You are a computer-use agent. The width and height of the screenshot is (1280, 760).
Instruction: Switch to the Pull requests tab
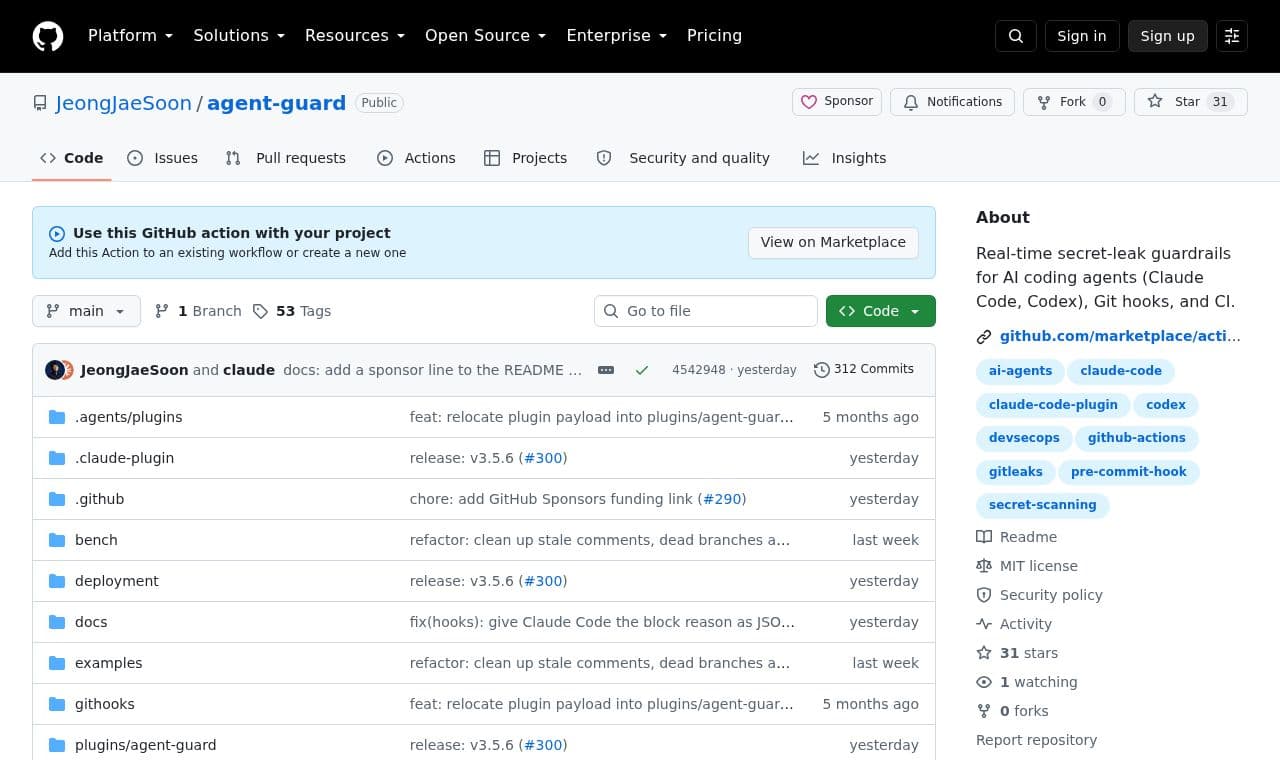[286, 158]
